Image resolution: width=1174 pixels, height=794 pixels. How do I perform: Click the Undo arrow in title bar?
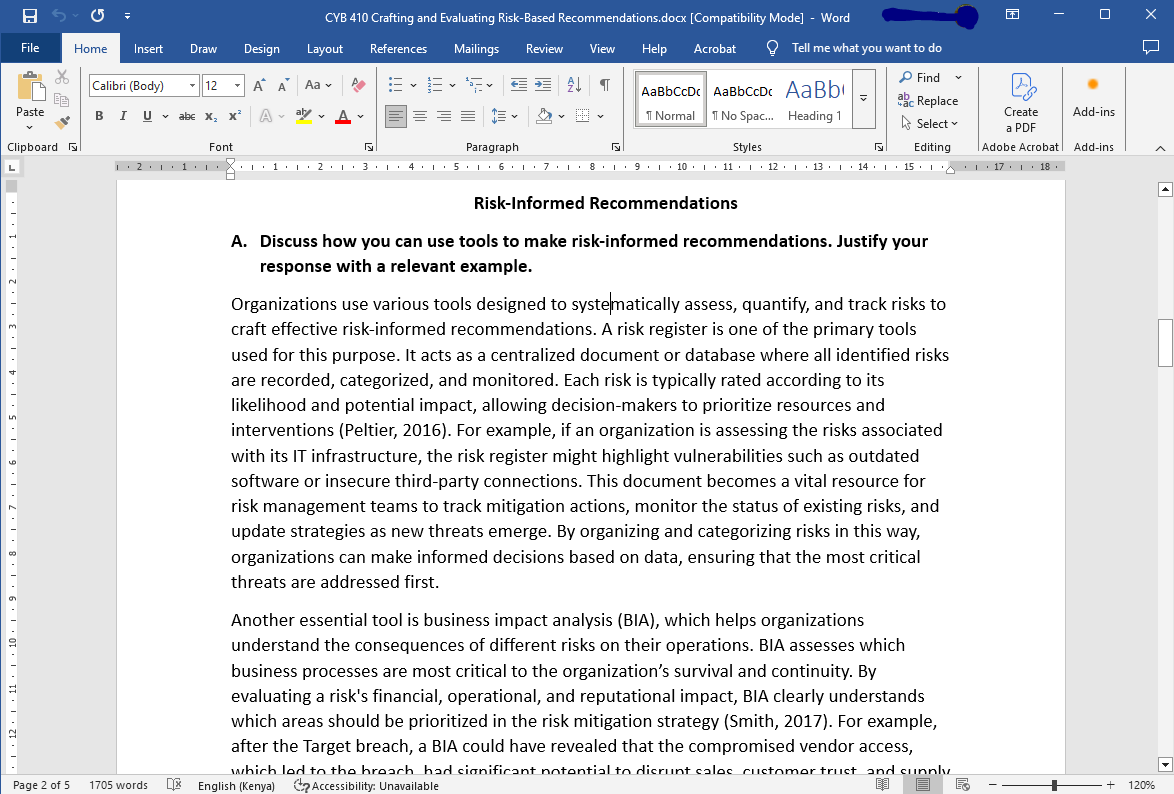[x=59, y=16]
